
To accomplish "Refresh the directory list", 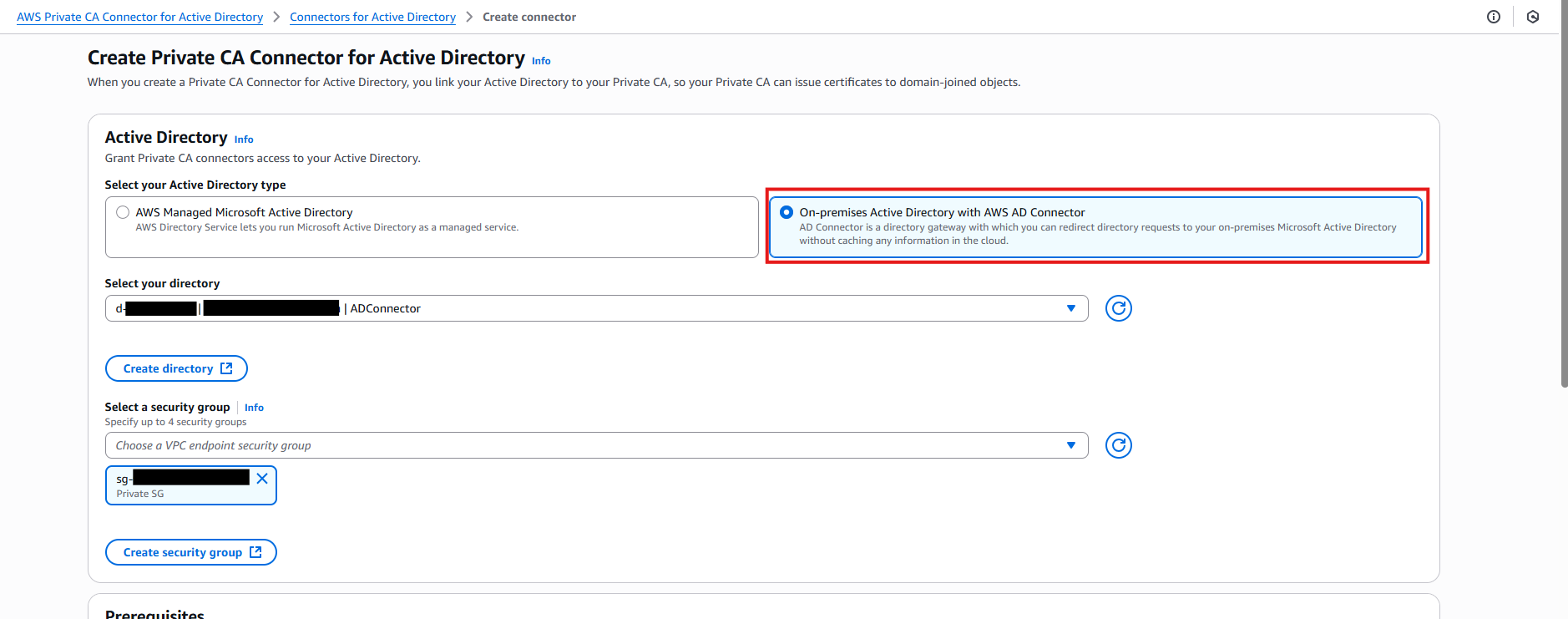I will coord(1119,308).
